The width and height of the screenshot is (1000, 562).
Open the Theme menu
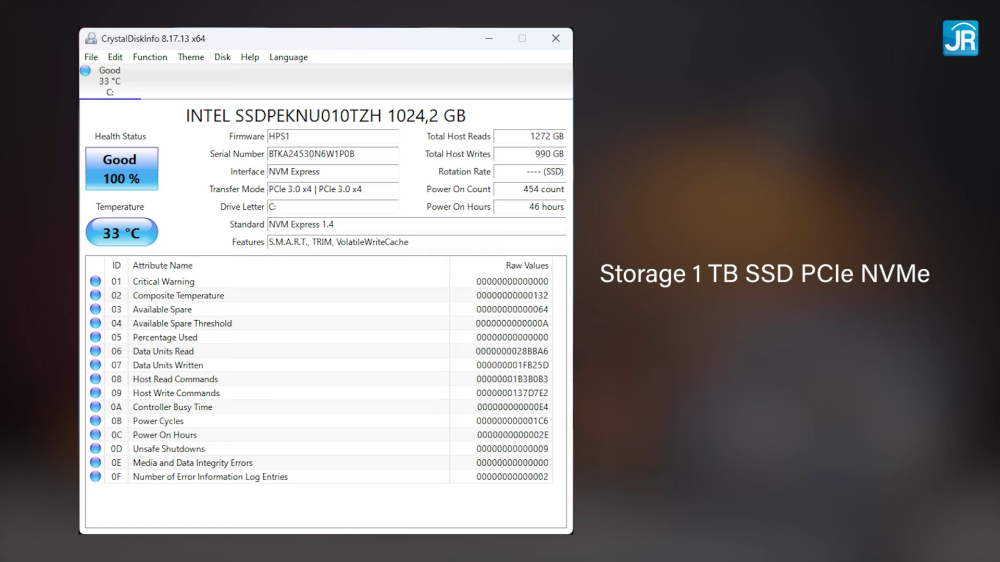coord(191,57)
